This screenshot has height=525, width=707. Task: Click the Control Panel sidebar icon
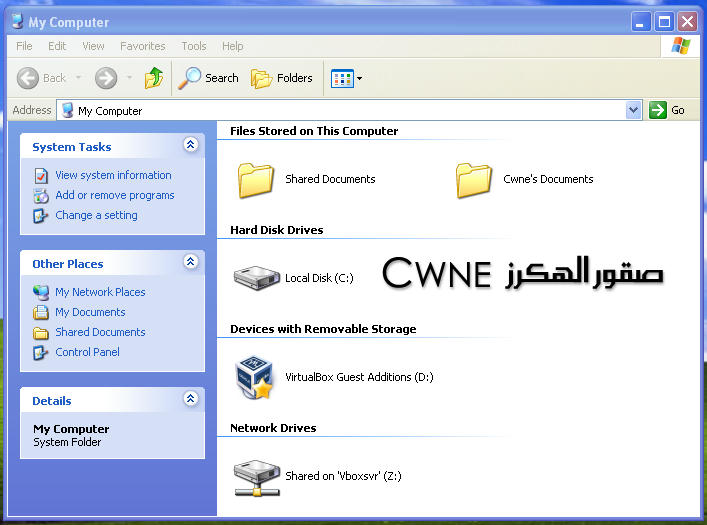[x=40, y=352]
